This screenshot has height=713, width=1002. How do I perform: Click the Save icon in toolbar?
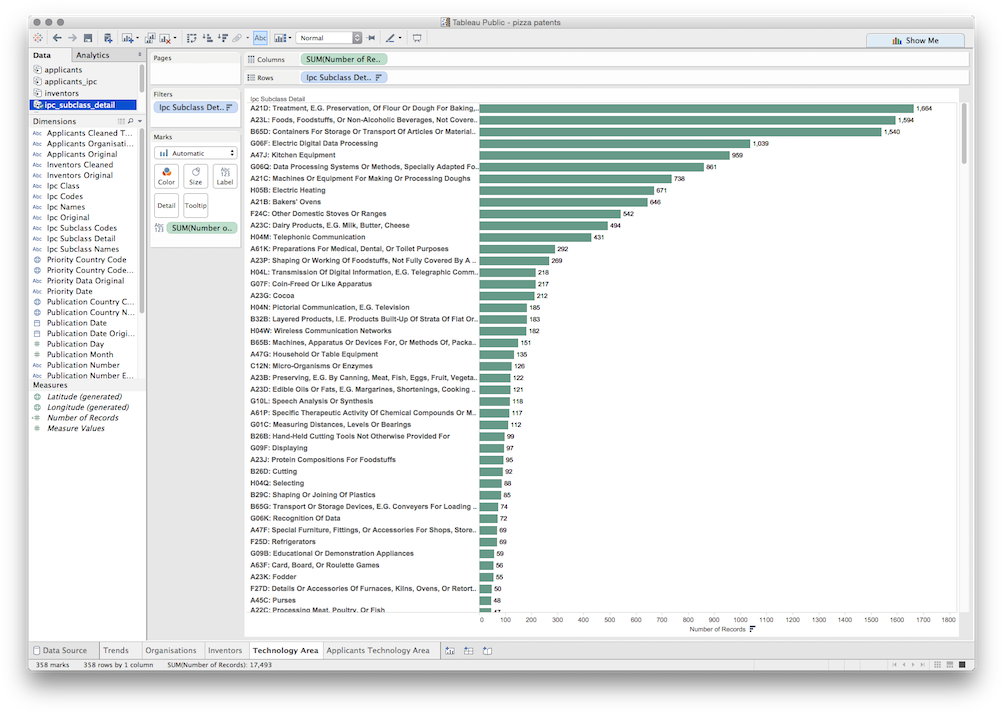pos(88,38)
